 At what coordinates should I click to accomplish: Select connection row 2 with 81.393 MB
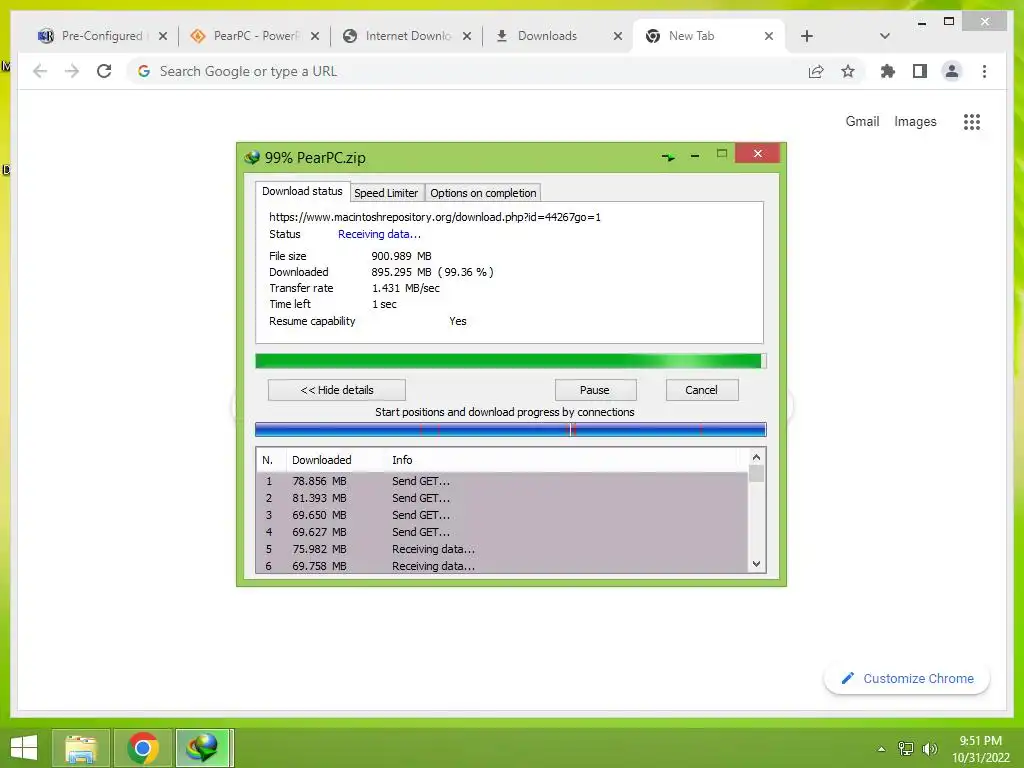[502, 498]
